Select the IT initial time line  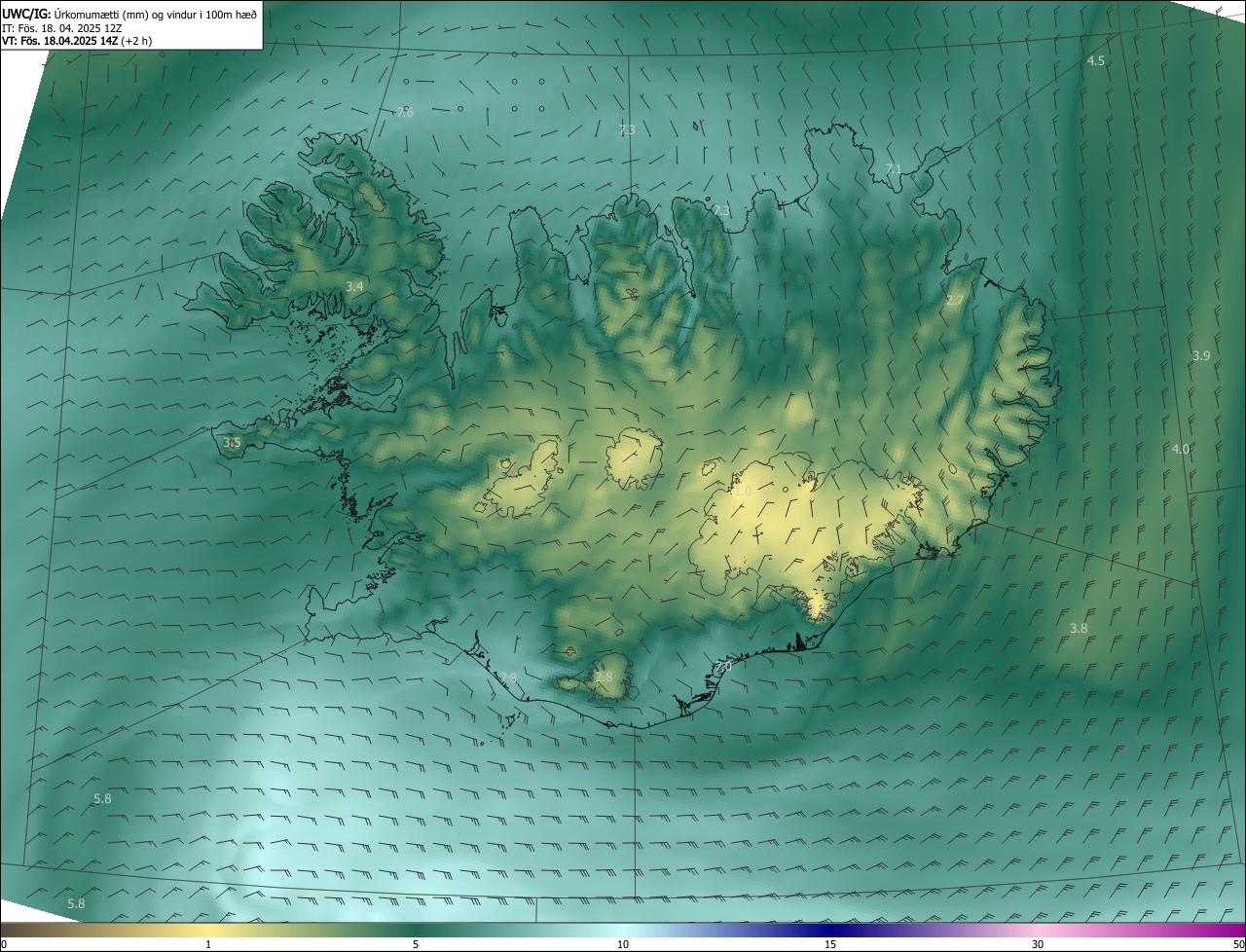point(74,28)
